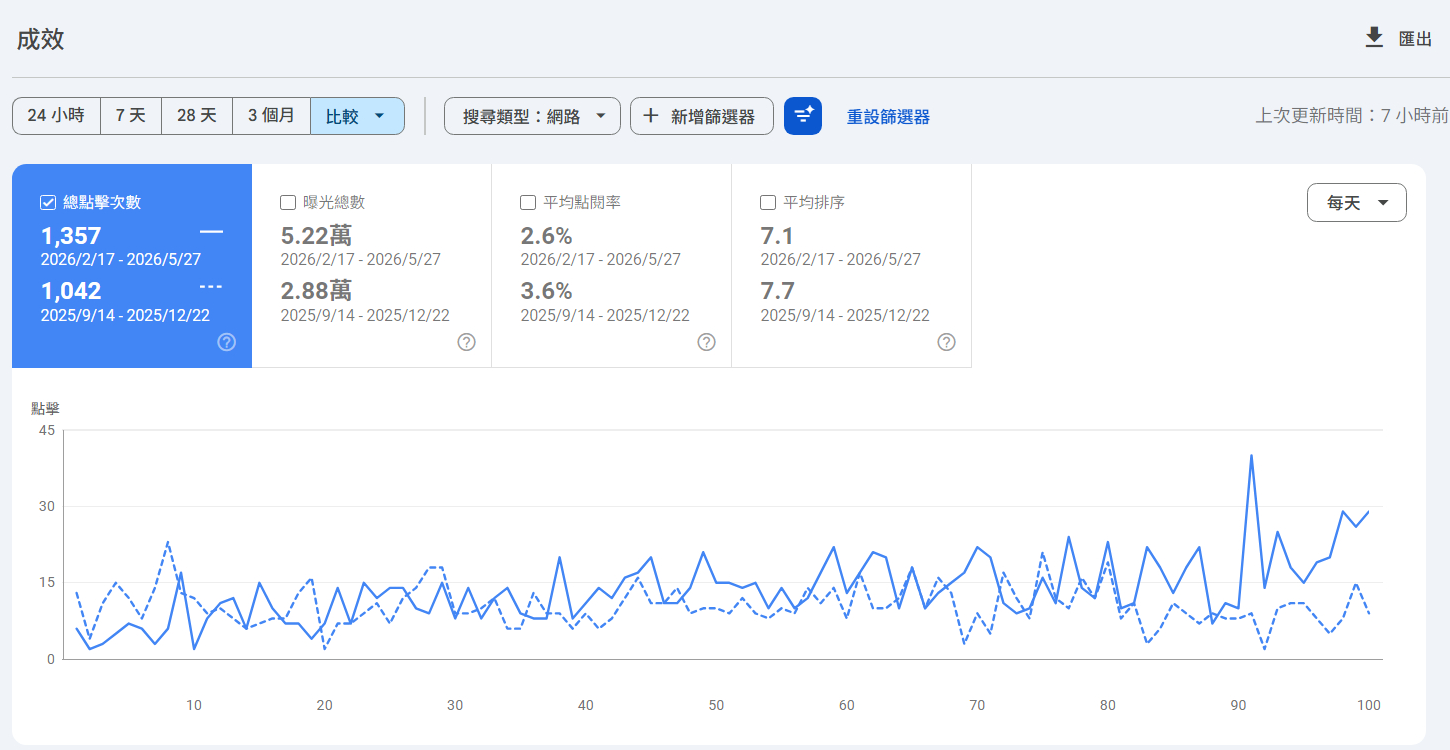Click the 5.22萬 impressions value
The image size is (1450, 750).
pyautogui.click(x=316, y=236)
